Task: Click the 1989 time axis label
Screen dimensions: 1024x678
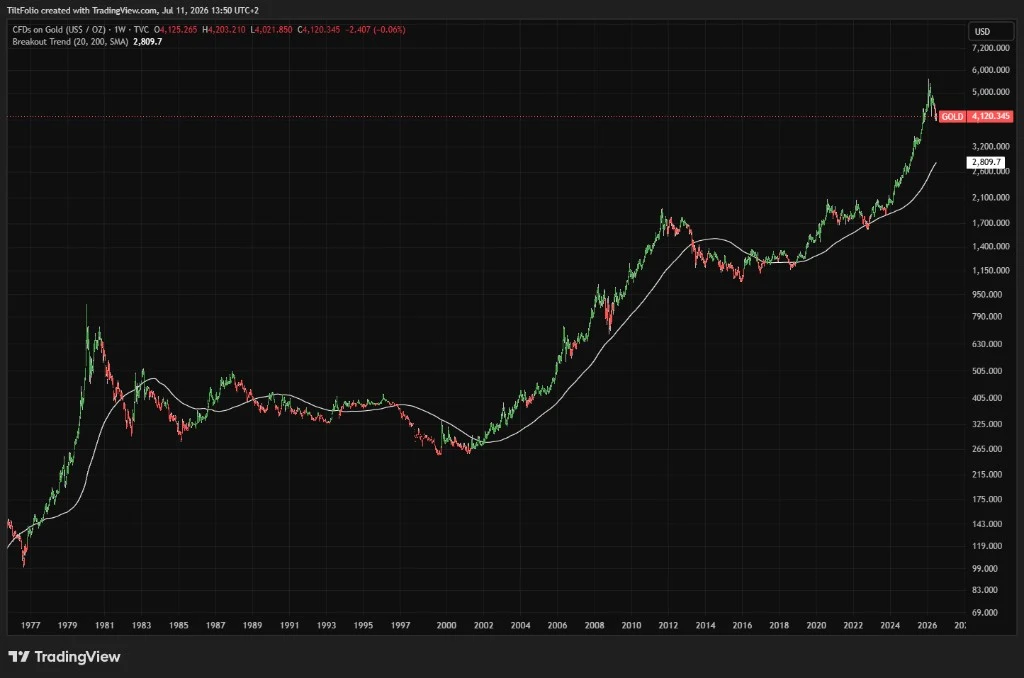Action: (x=253, y=625)
